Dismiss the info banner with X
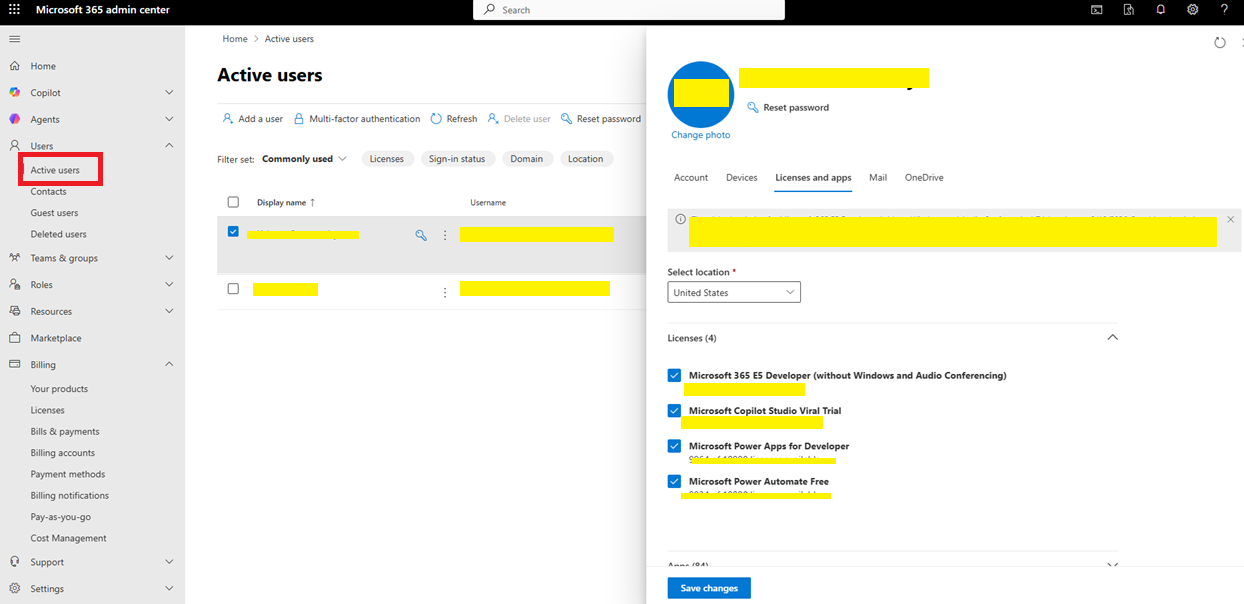This screenshot has width=1244, height=604. tap(1230, 219)
